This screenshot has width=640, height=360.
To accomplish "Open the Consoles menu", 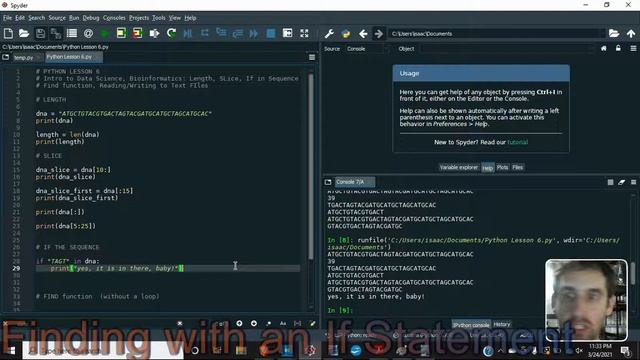I will (x=114, y=18).
